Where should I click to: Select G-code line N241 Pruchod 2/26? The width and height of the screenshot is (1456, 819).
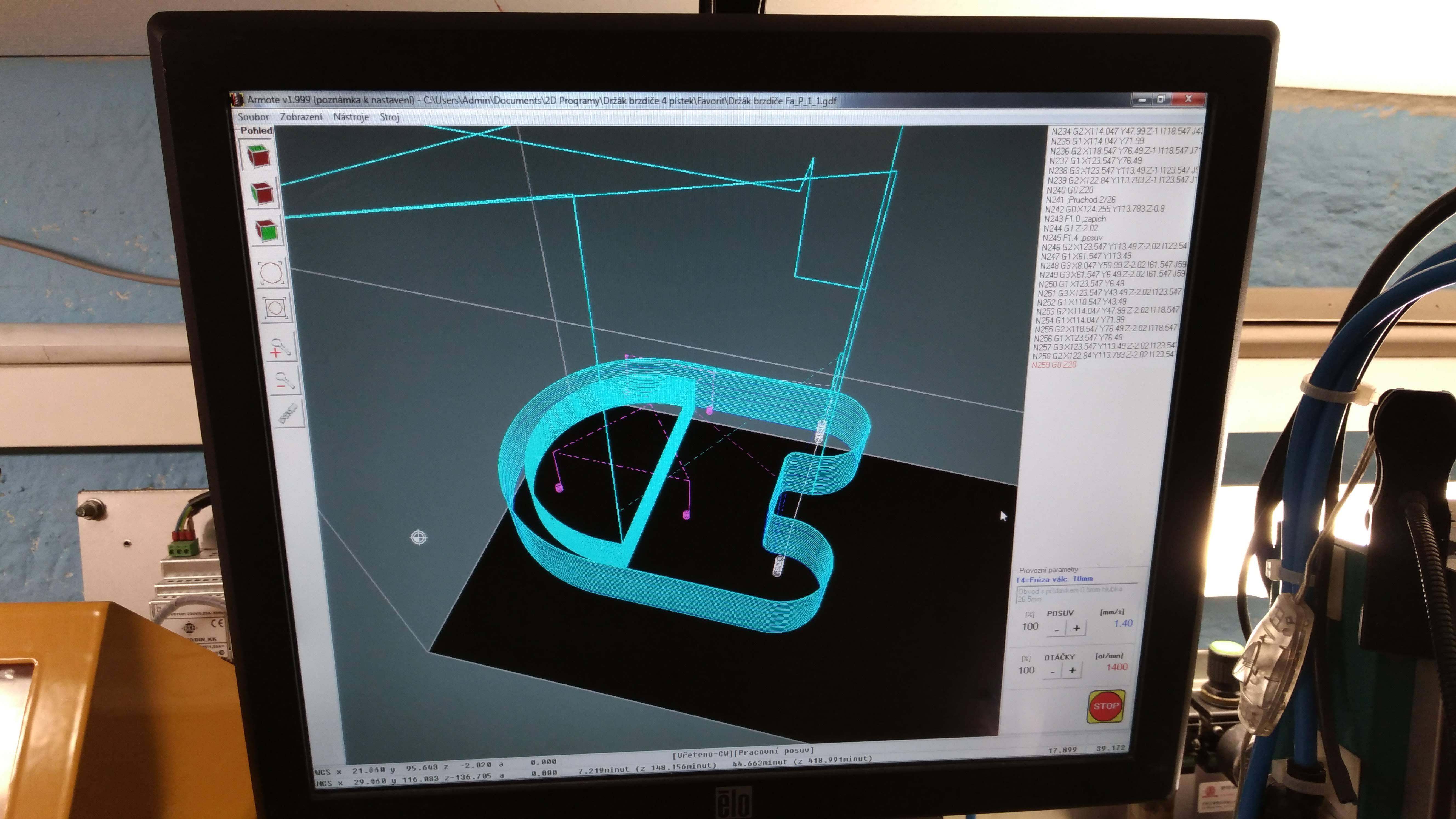(x=1080, y=200)
